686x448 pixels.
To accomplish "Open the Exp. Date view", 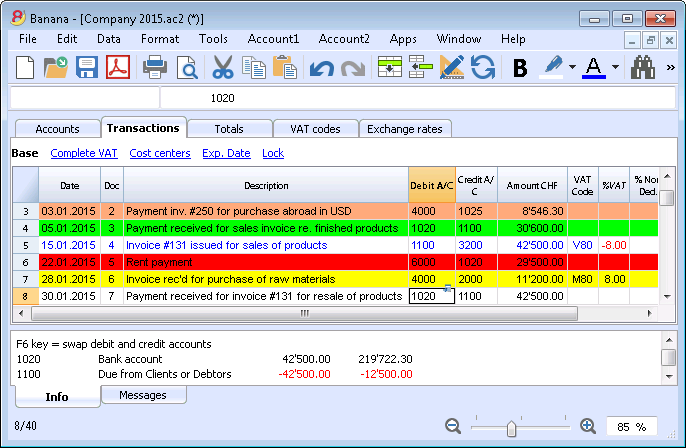I will pos(226,153).
